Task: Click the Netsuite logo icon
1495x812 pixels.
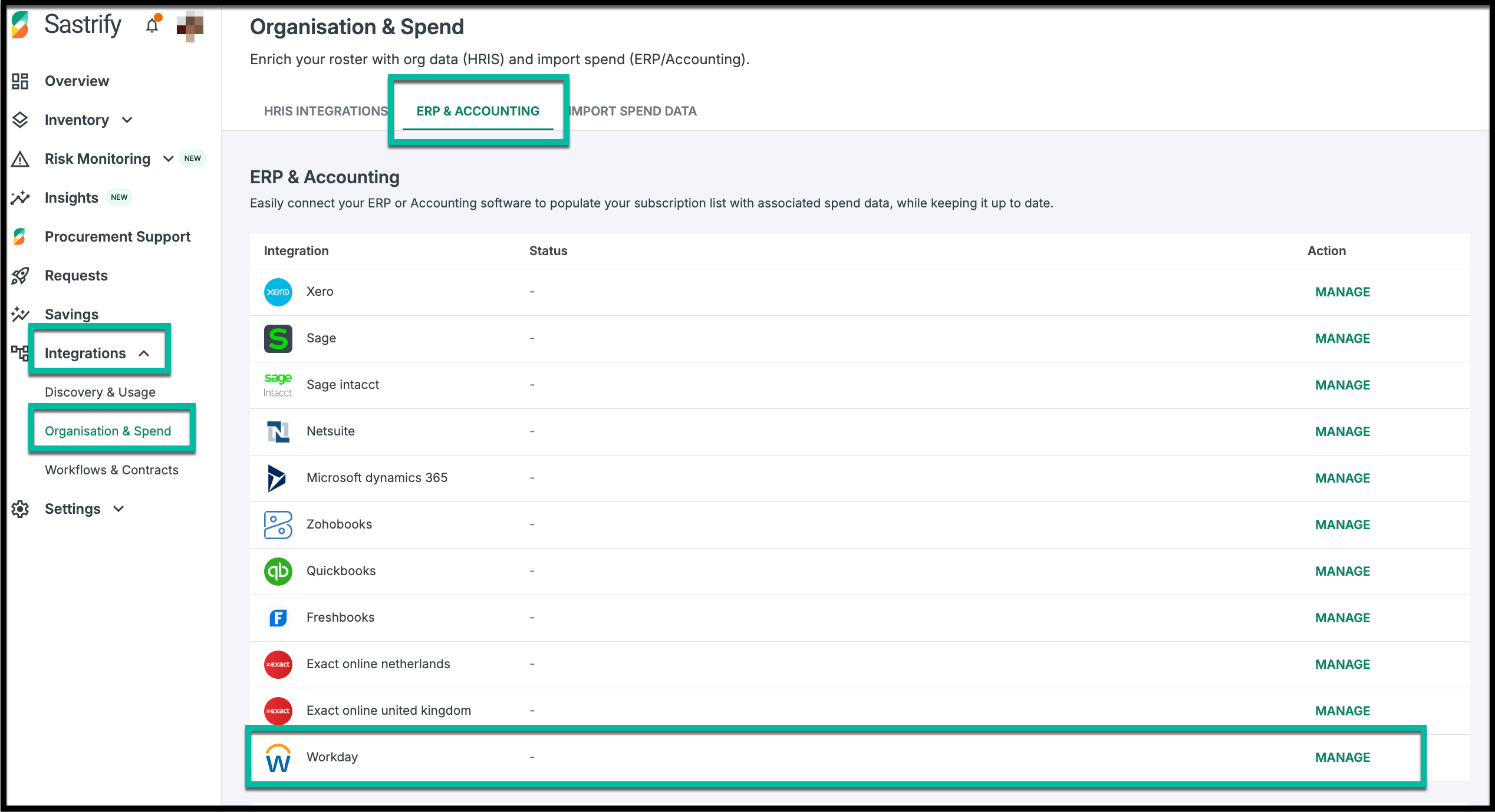Action: point(278,431)
